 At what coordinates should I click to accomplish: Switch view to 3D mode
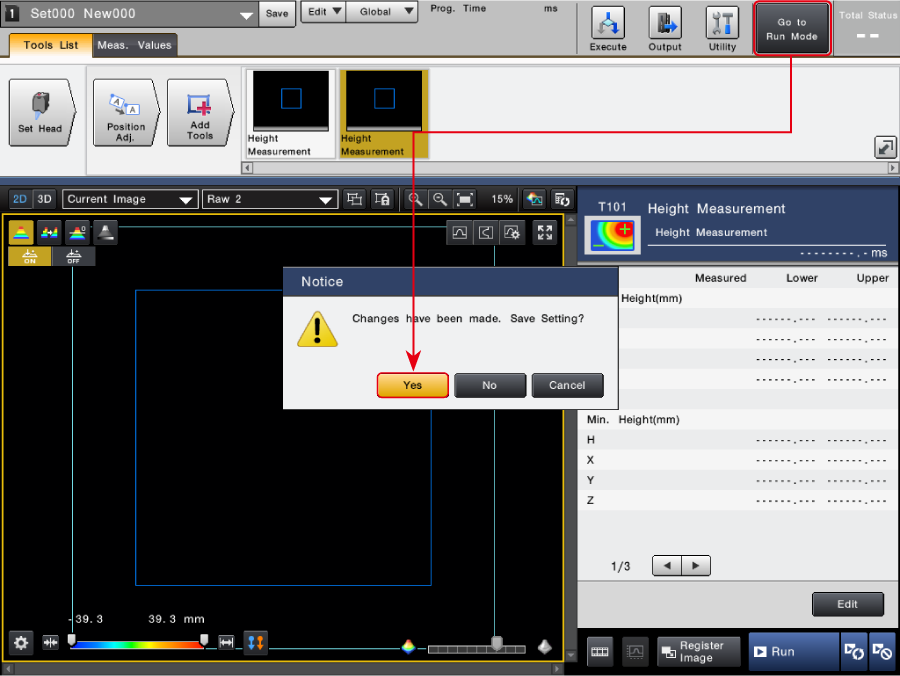tap(44, 199)
